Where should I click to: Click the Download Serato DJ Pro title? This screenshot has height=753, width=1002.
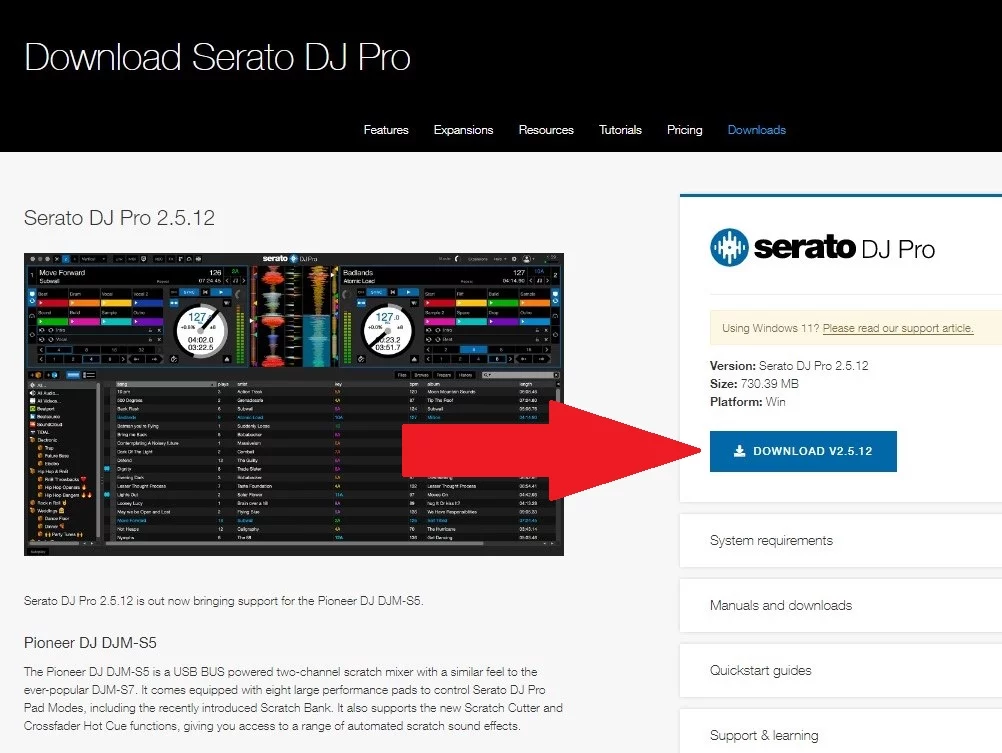(x=217, y=57)
